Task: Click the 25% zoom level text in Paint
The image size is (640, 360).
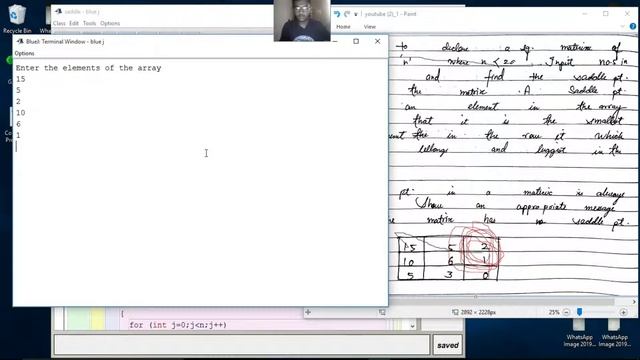Action: 554,312
